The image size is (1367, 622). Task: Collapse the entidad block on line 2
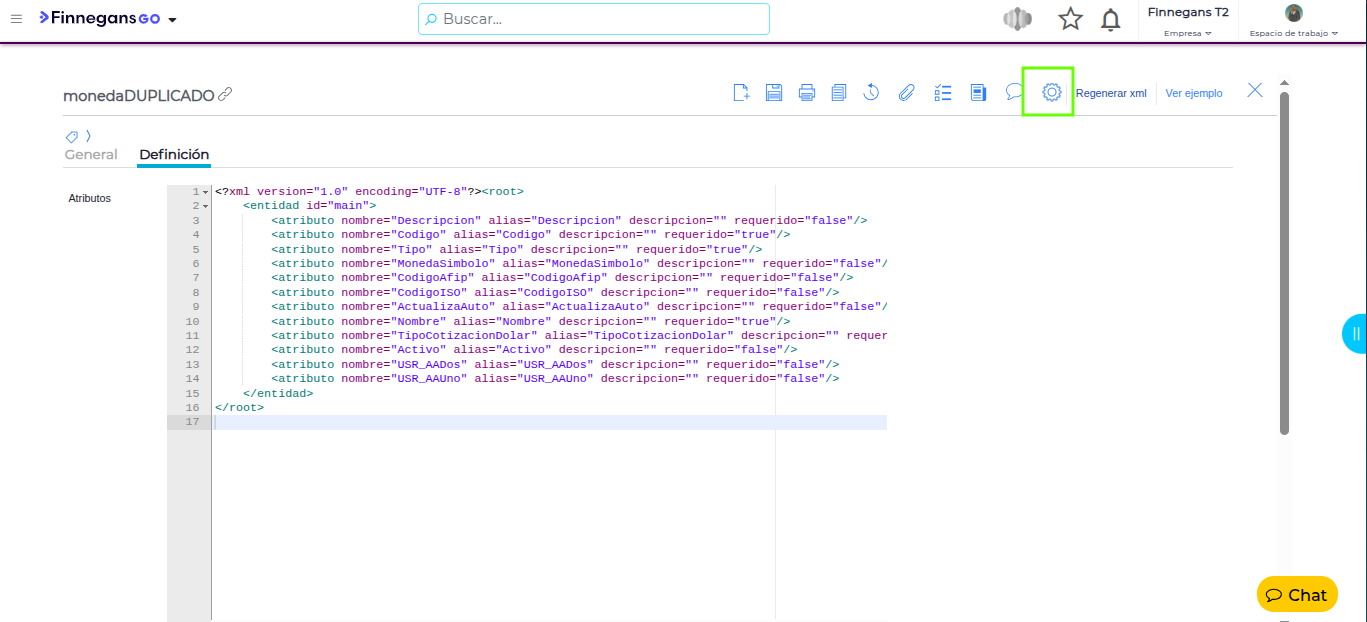205,206
